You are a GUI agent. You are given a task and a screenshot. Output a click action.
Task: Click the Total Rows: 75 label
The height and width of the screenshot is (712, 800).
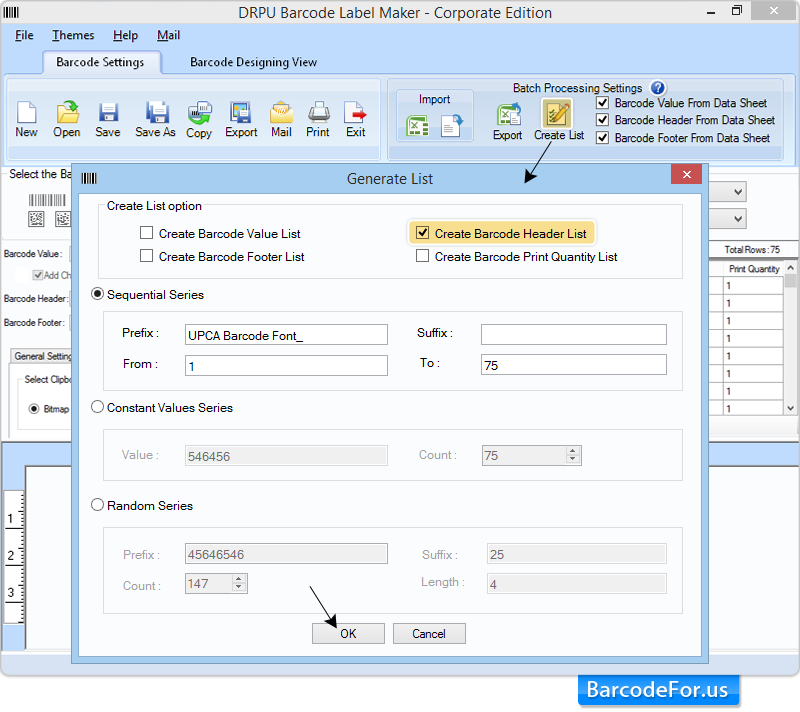[x=752, y=249]
